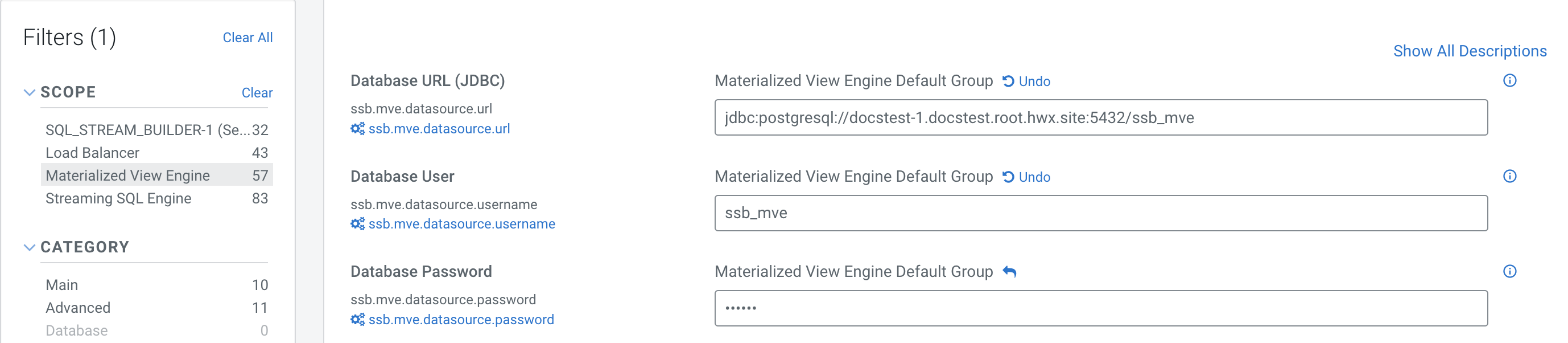
Task: Filter by Load Balancer scope
Action: click(x=93, y=152)
